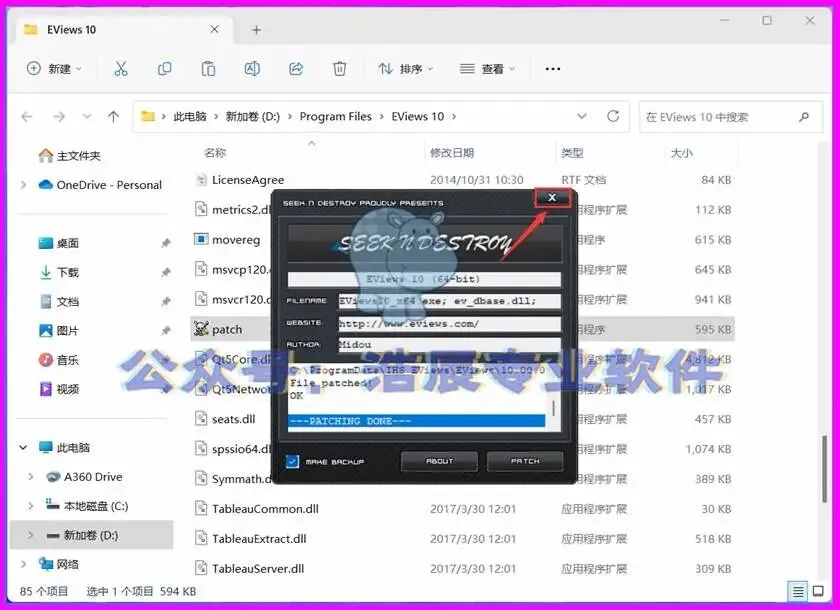The height and width of the screenshot is (610, 840).
Task: Go back with the left arrow
Action: [x=27, y=116]
